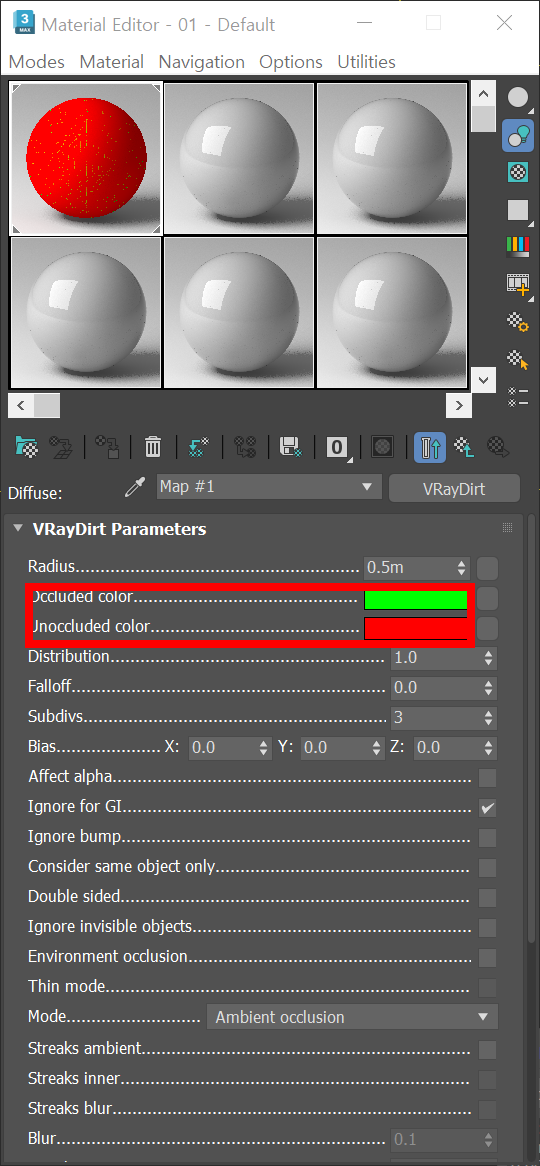Viewport: 540px width, 1166px height.
Task: Click the Radius spinner arrows
Action: (x=463, y=569)
